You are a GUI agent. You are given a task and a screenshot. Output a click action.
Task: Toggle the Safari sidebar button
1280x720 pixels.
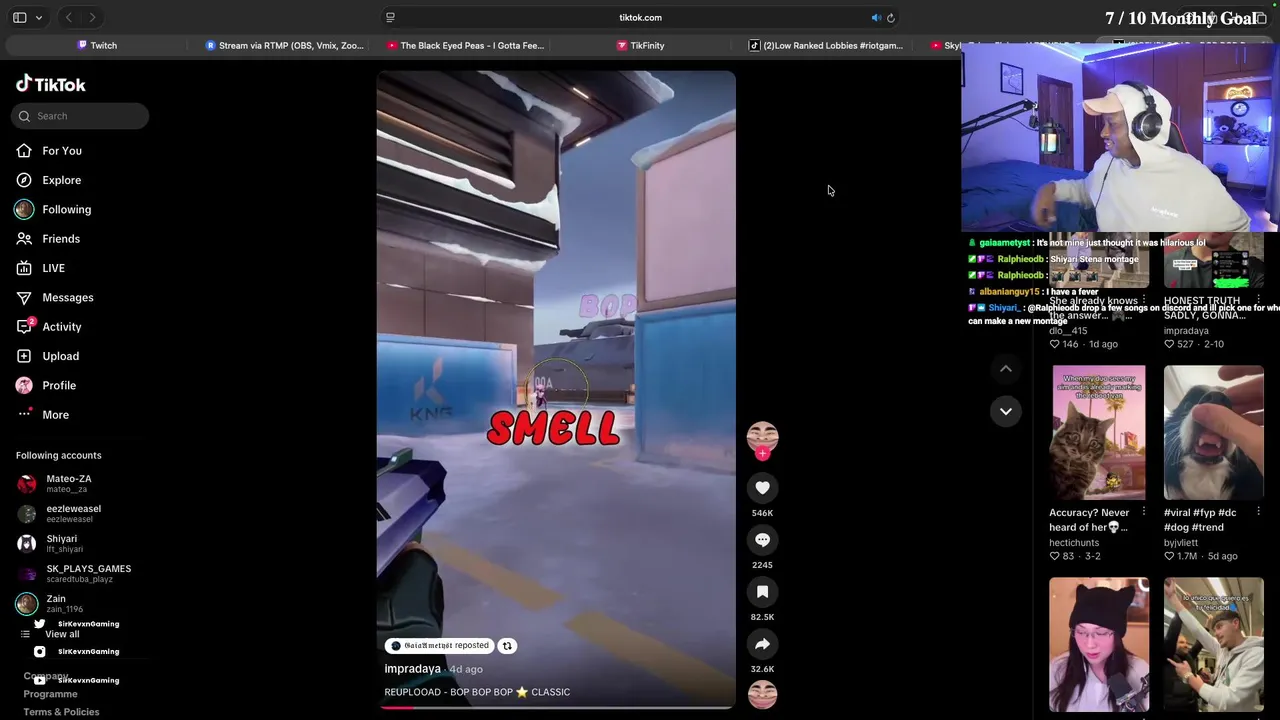tap(19, 17)
